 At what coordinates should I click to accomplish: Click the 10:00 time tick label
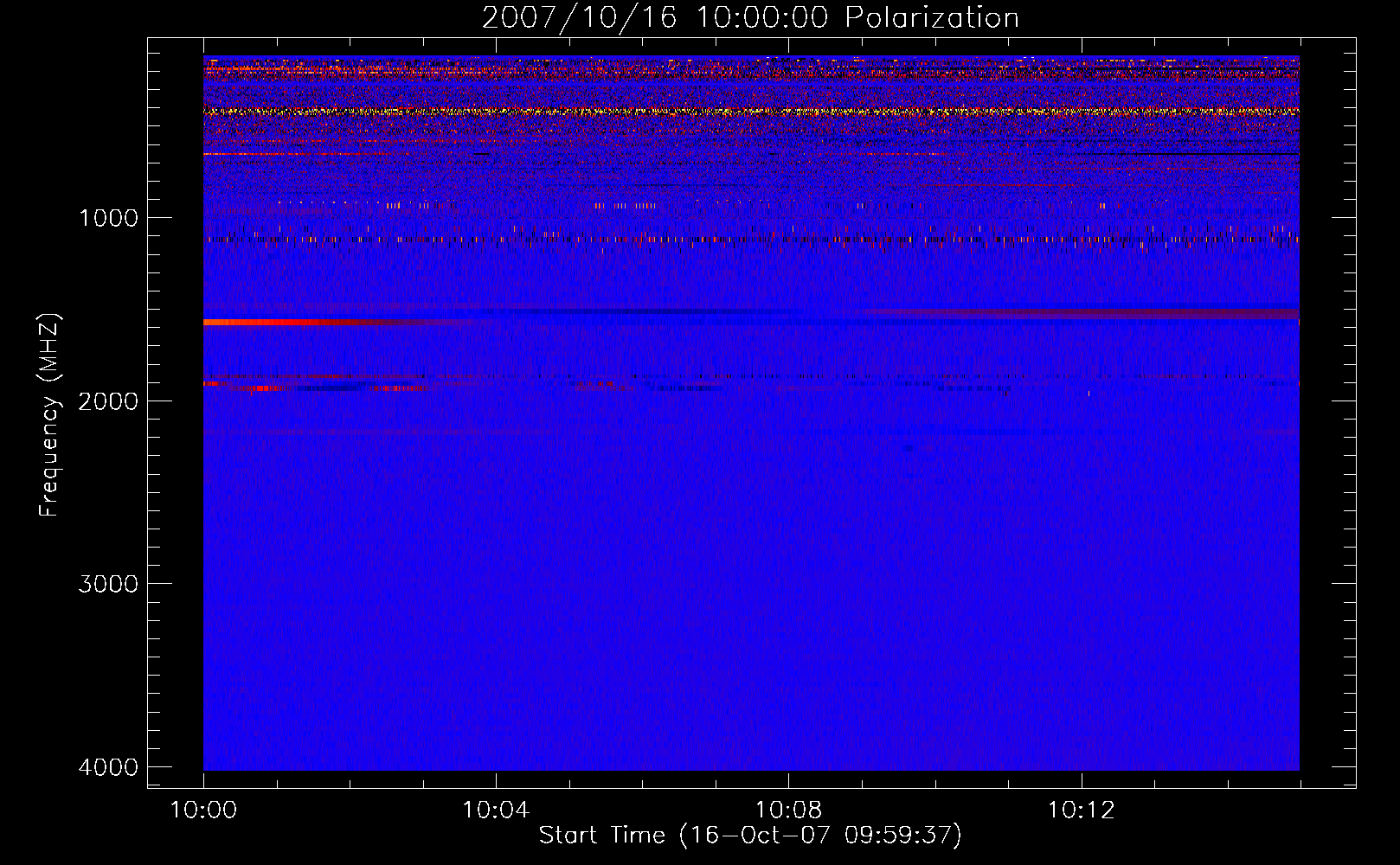[203, 811]
